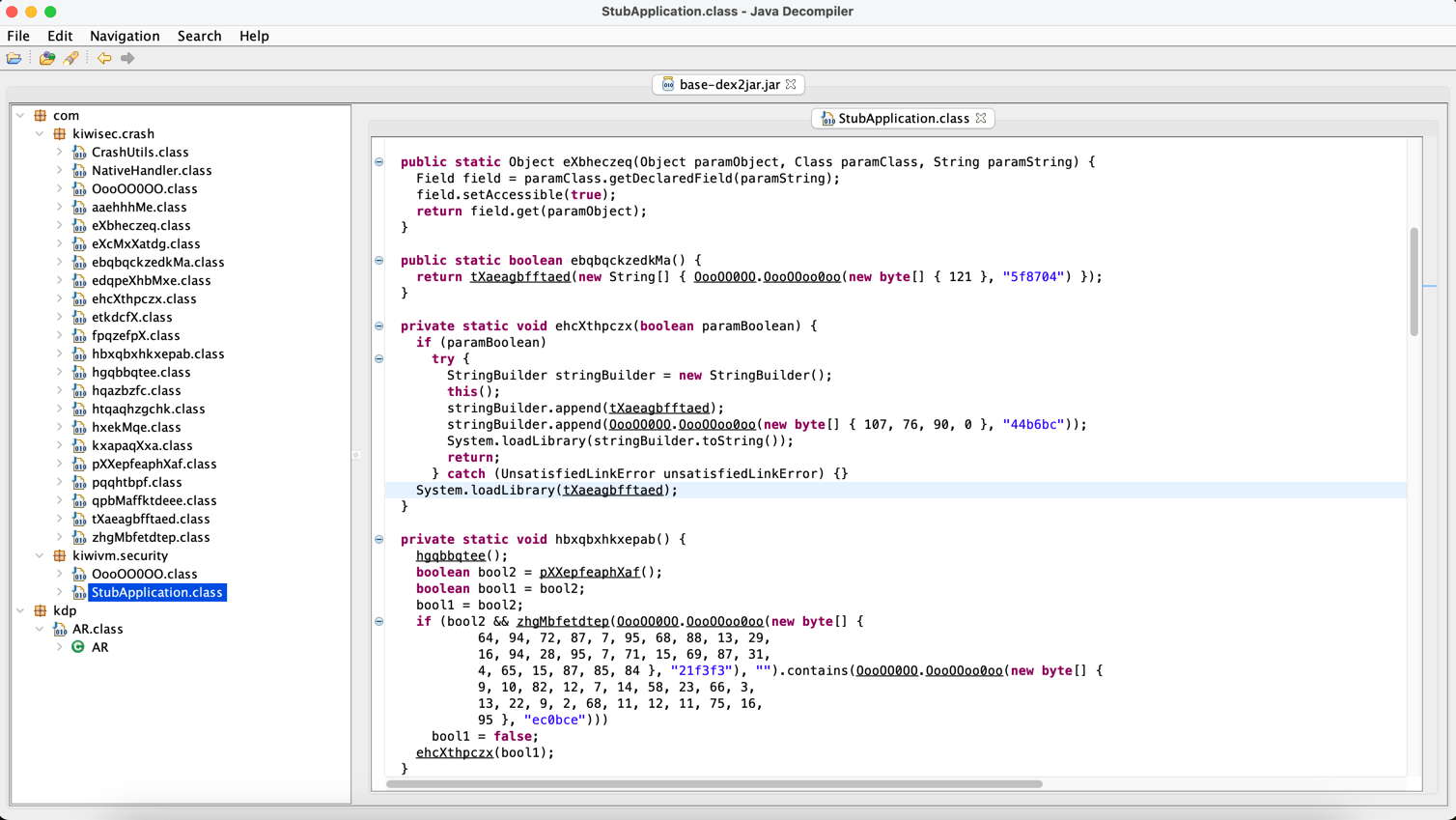1456x820 pixels.
Task: Go forward with the Forward arrow icon
Action: point(127,58)
